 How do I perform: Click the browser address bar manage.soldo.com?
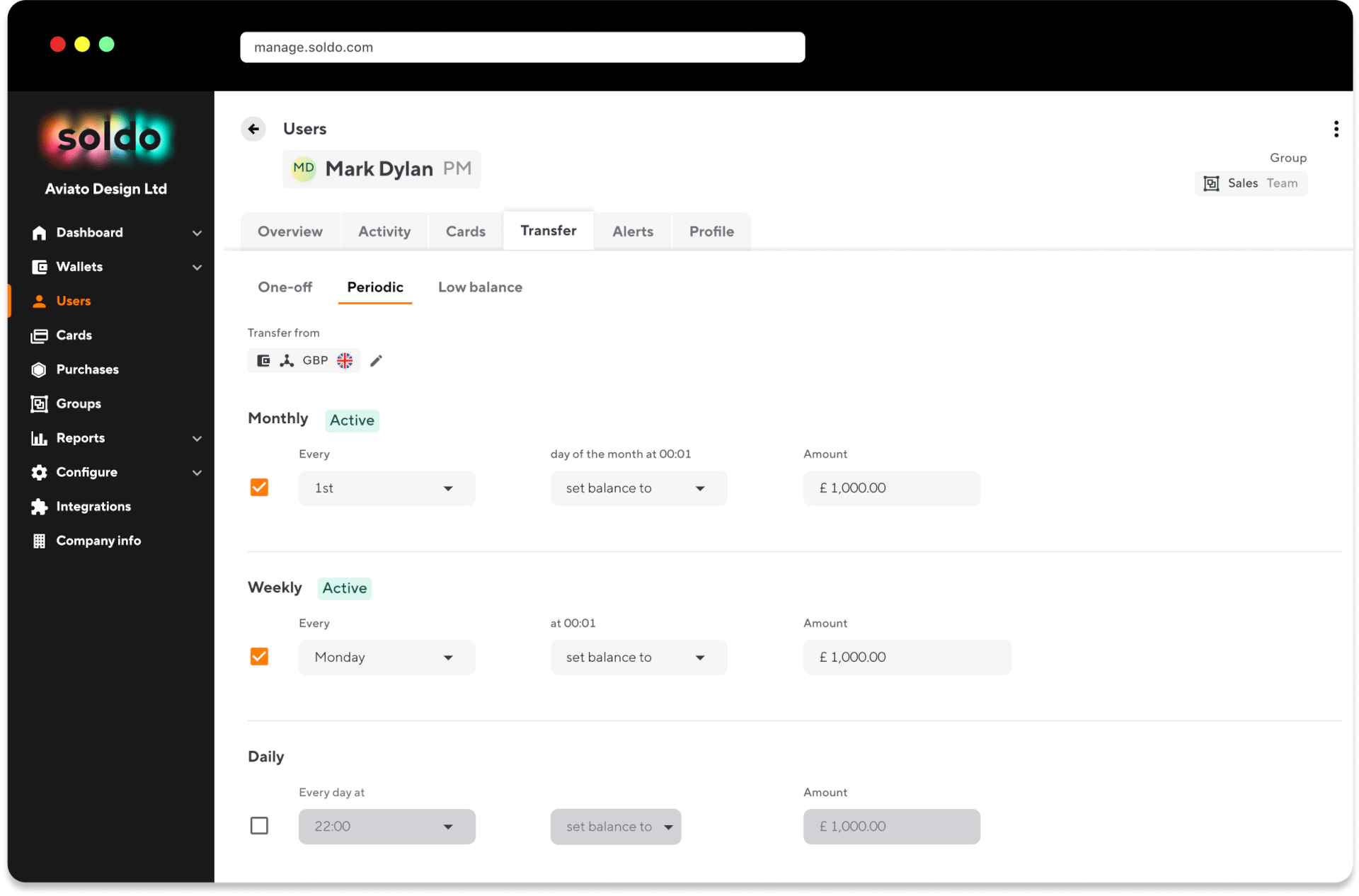coord(522,47)
